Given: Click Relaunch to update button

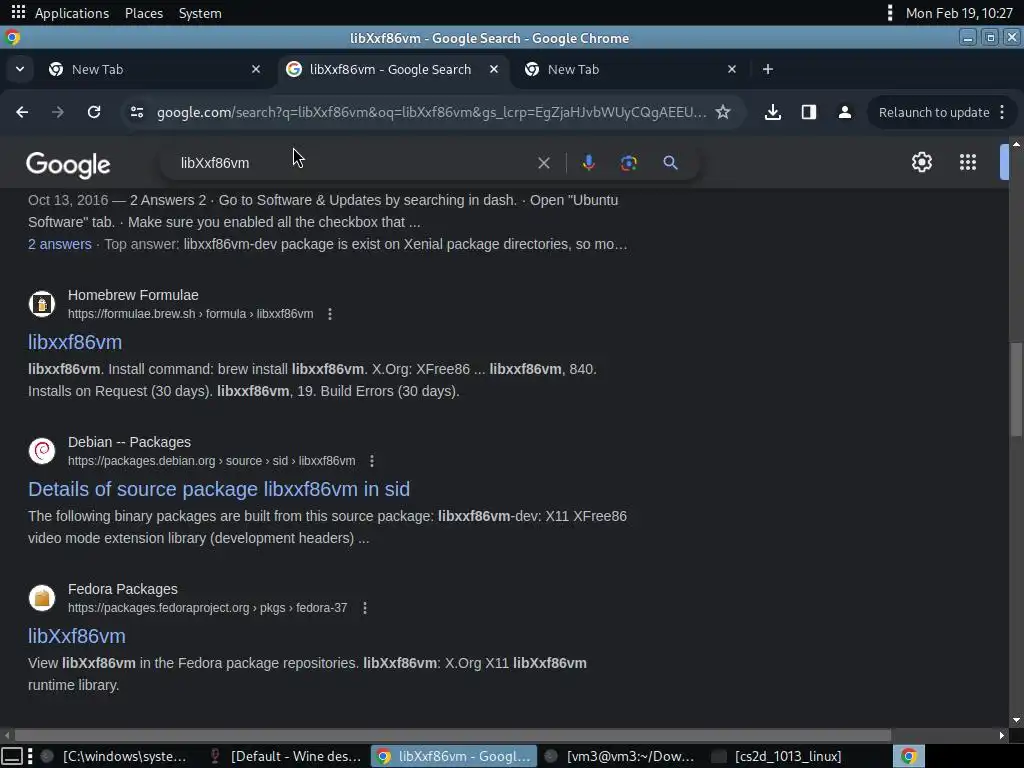Looking at the screenshot, I should pyautogui.click(x=934, y=112).
